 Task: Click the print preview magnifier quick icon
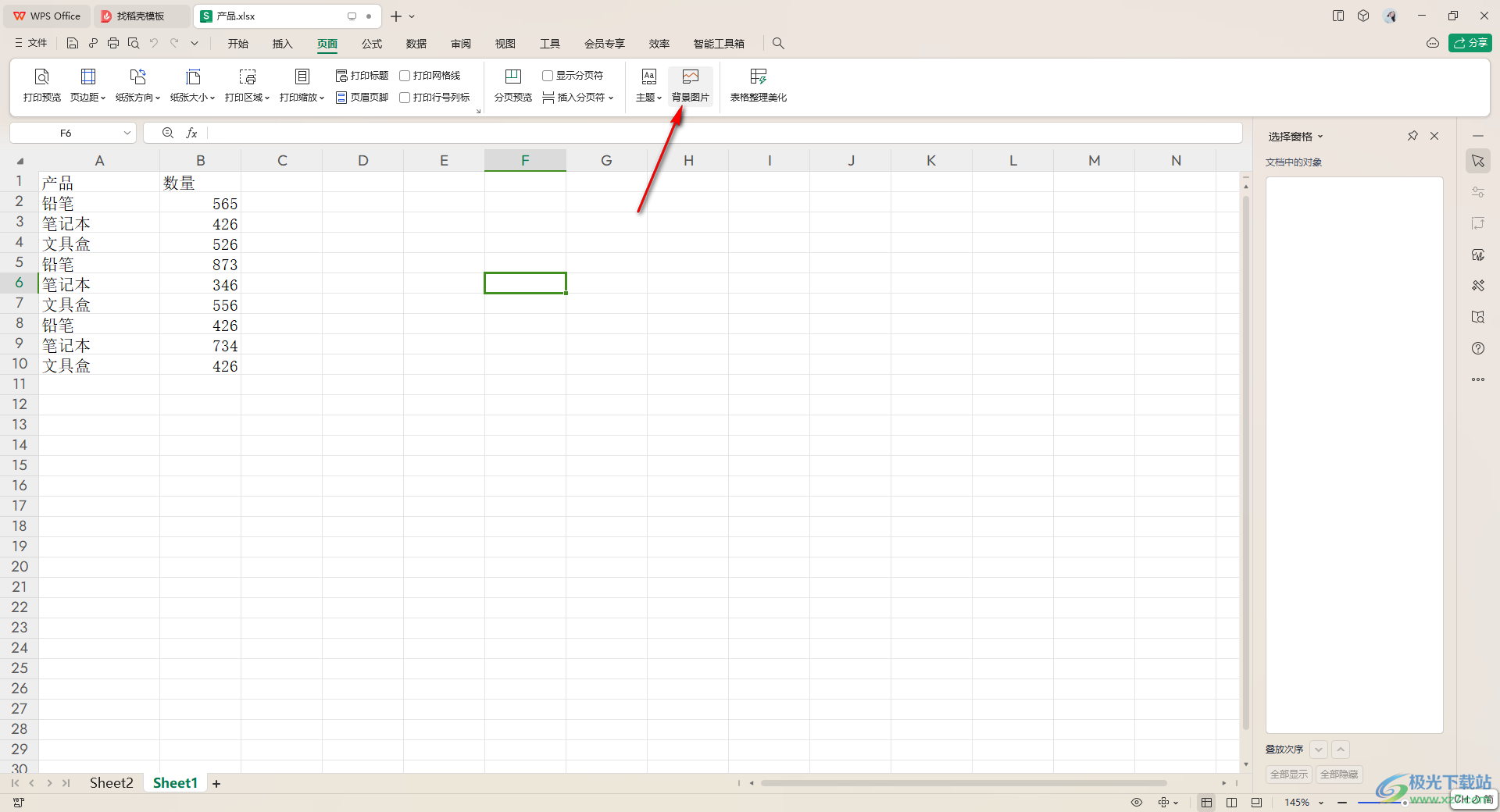tap(134, 44)
